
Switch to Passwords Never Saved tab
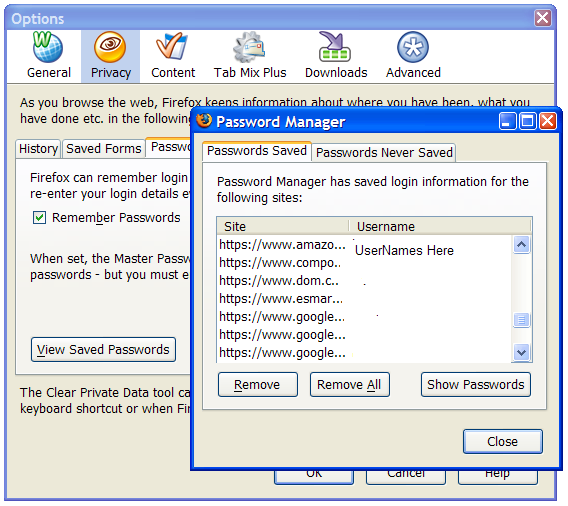tap(384, 152)
